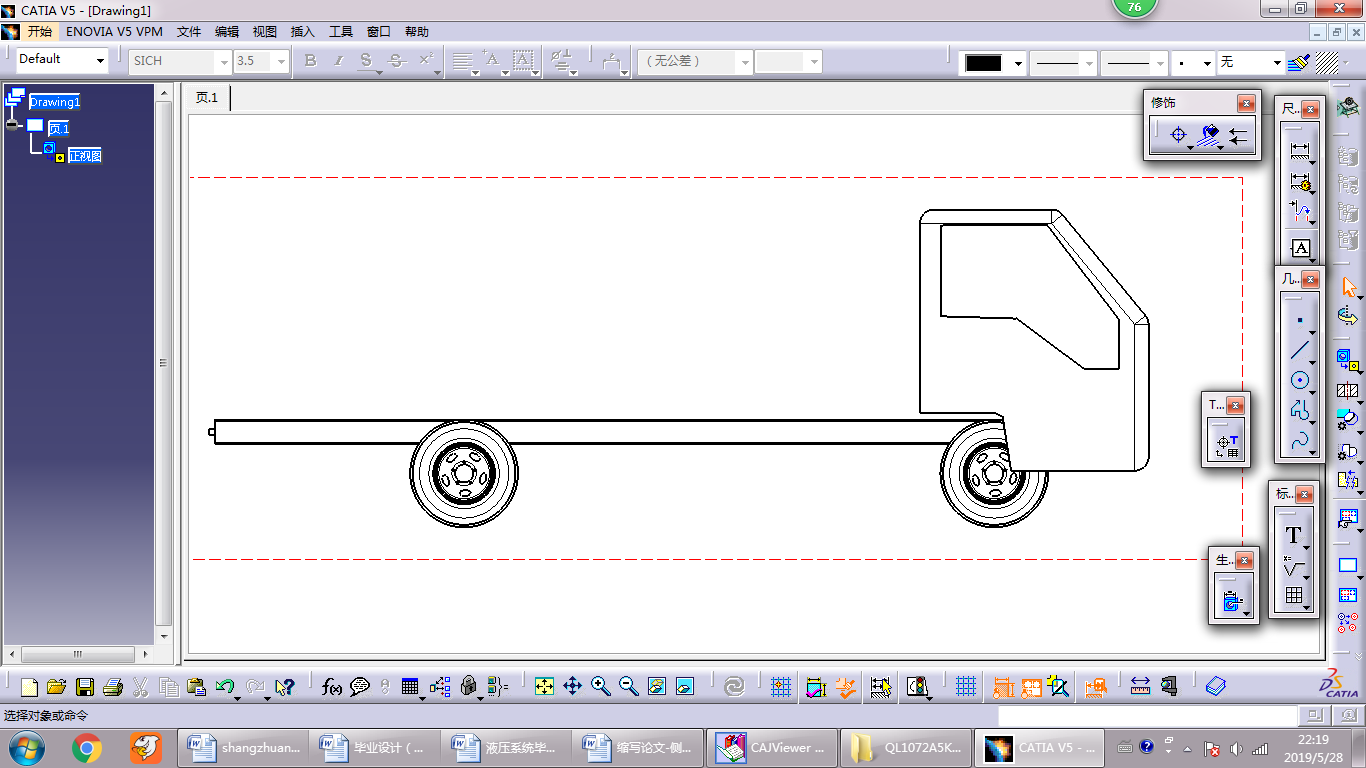Viewport: 1366px width, 768px height.
Task: Select the Circle tool in geometry palette
Action: point(1299,380)
